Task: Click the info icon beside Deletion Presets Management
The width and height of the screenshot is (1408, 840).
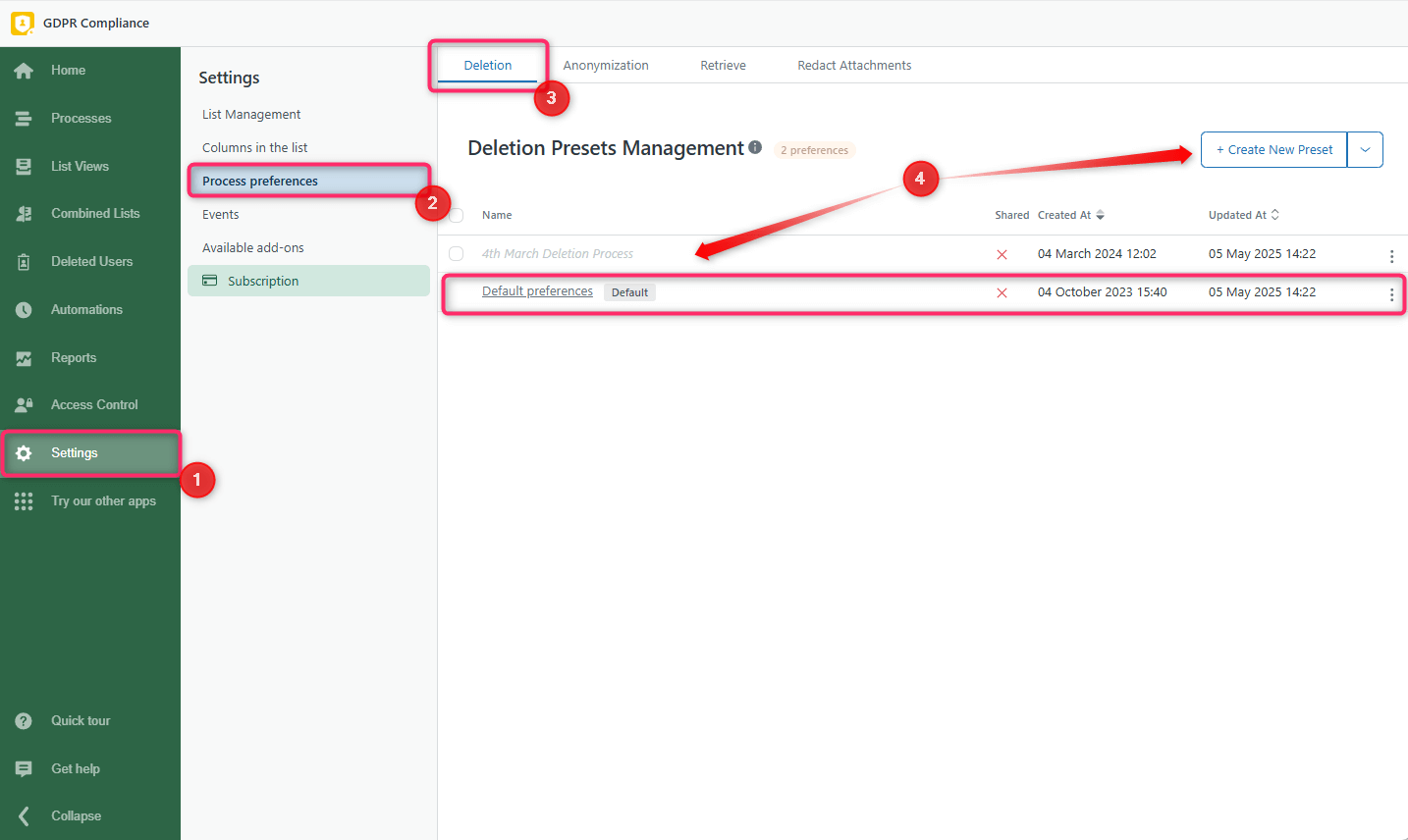Action: pyautogui.click(x=755, y=147)
